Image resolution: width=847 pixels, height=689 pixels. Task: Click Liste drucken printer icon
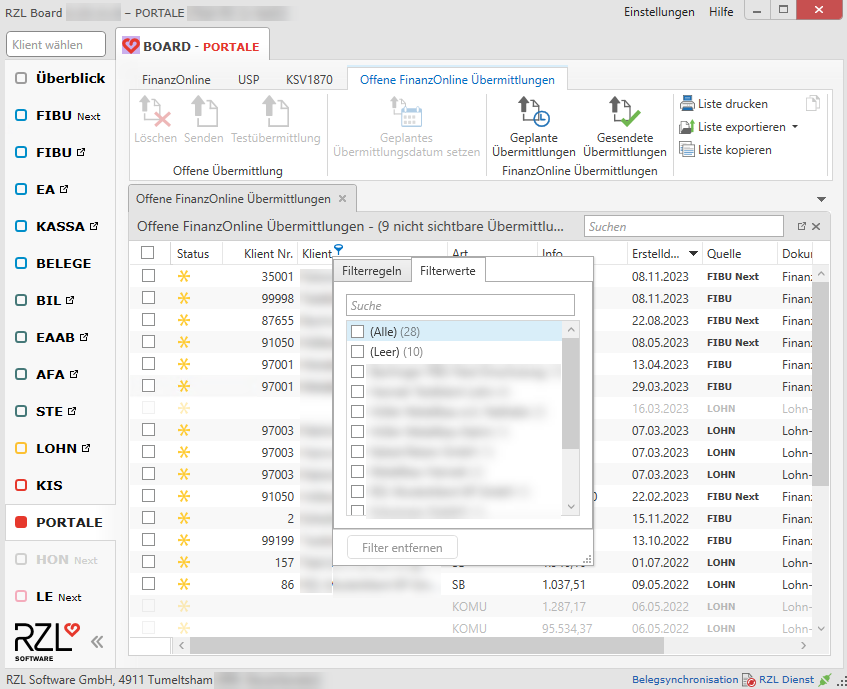(687, 104)
